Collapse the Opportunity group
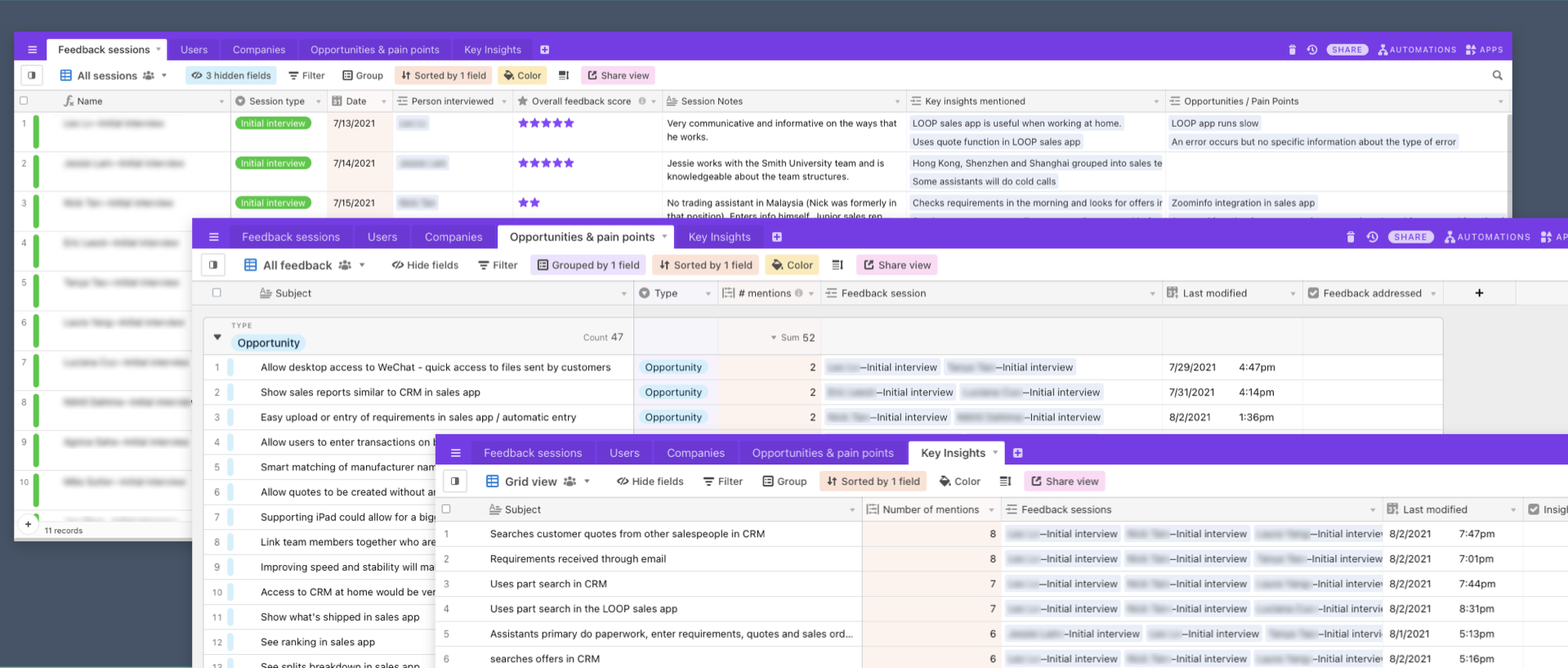Viewport: 1568px width, 668px height. click(x=217, y=337)
